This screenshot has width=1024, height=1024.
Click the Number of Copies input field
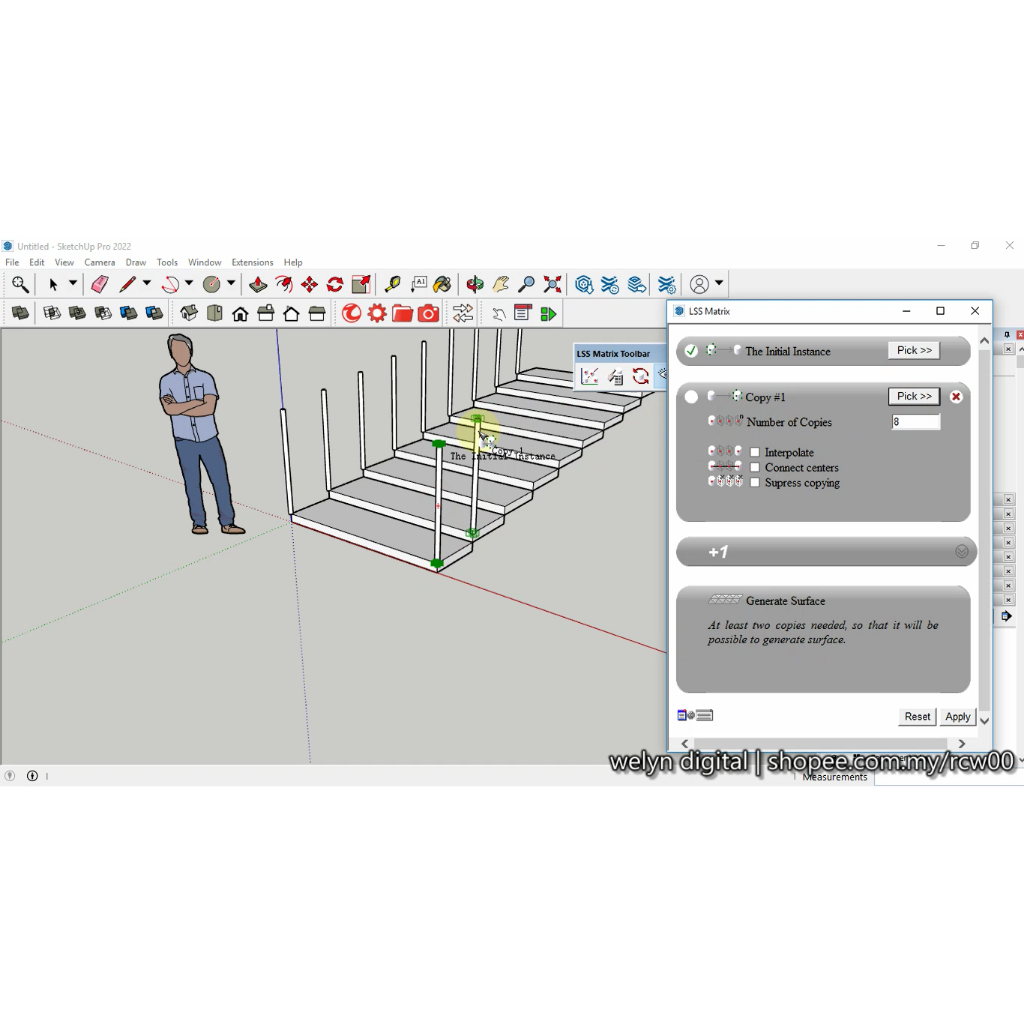(x=915, y=422)
